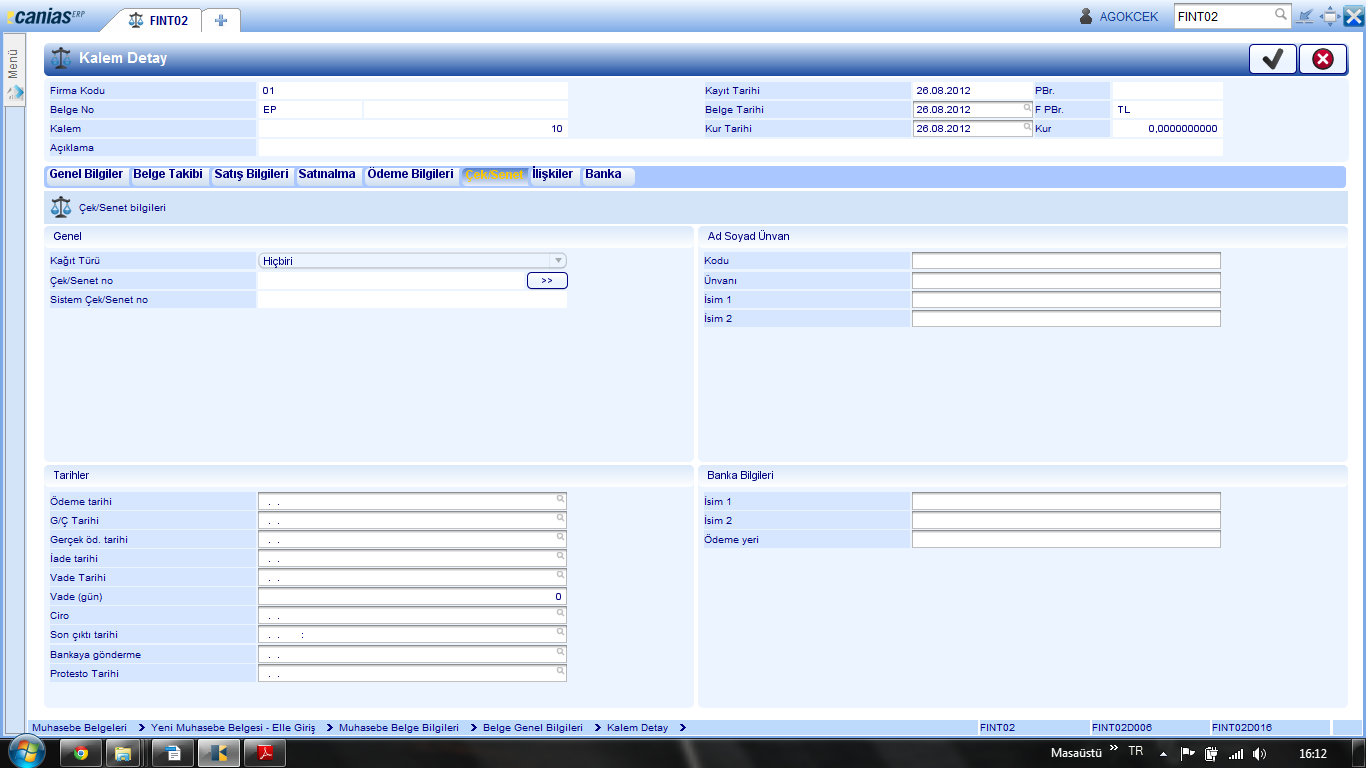
Task: Go to Yeni Muhasebe Belgesi - Elle Giriş breadcrumb
Action: click(x=233, y=728)
